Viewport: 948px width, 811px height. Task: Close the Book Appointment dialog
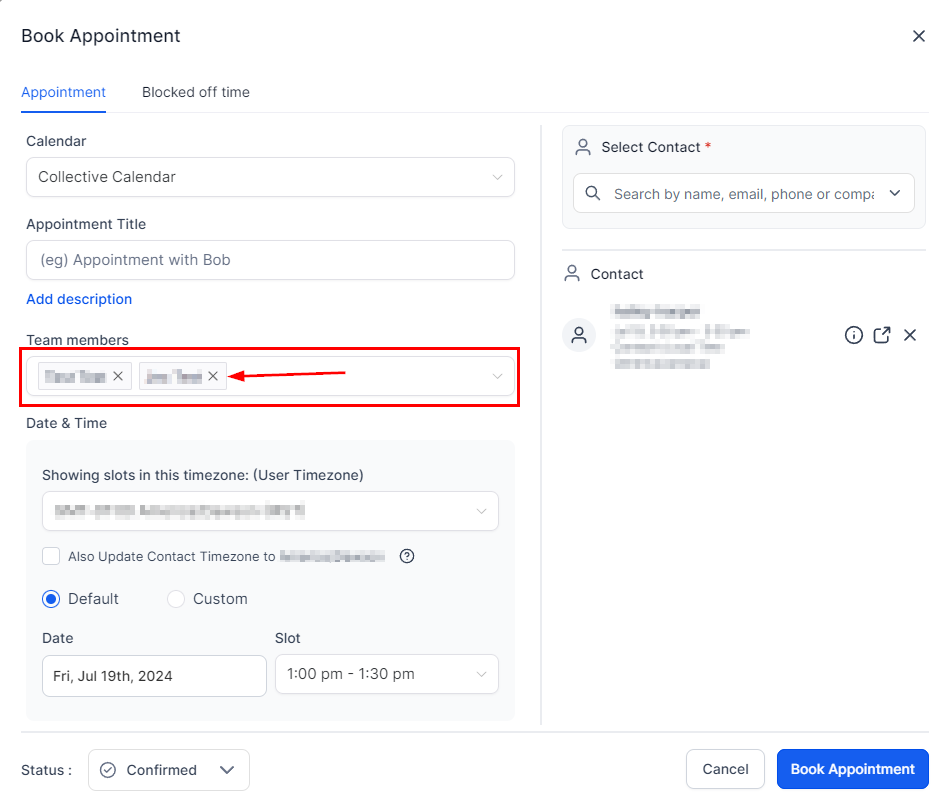click(x=918, y=36)
